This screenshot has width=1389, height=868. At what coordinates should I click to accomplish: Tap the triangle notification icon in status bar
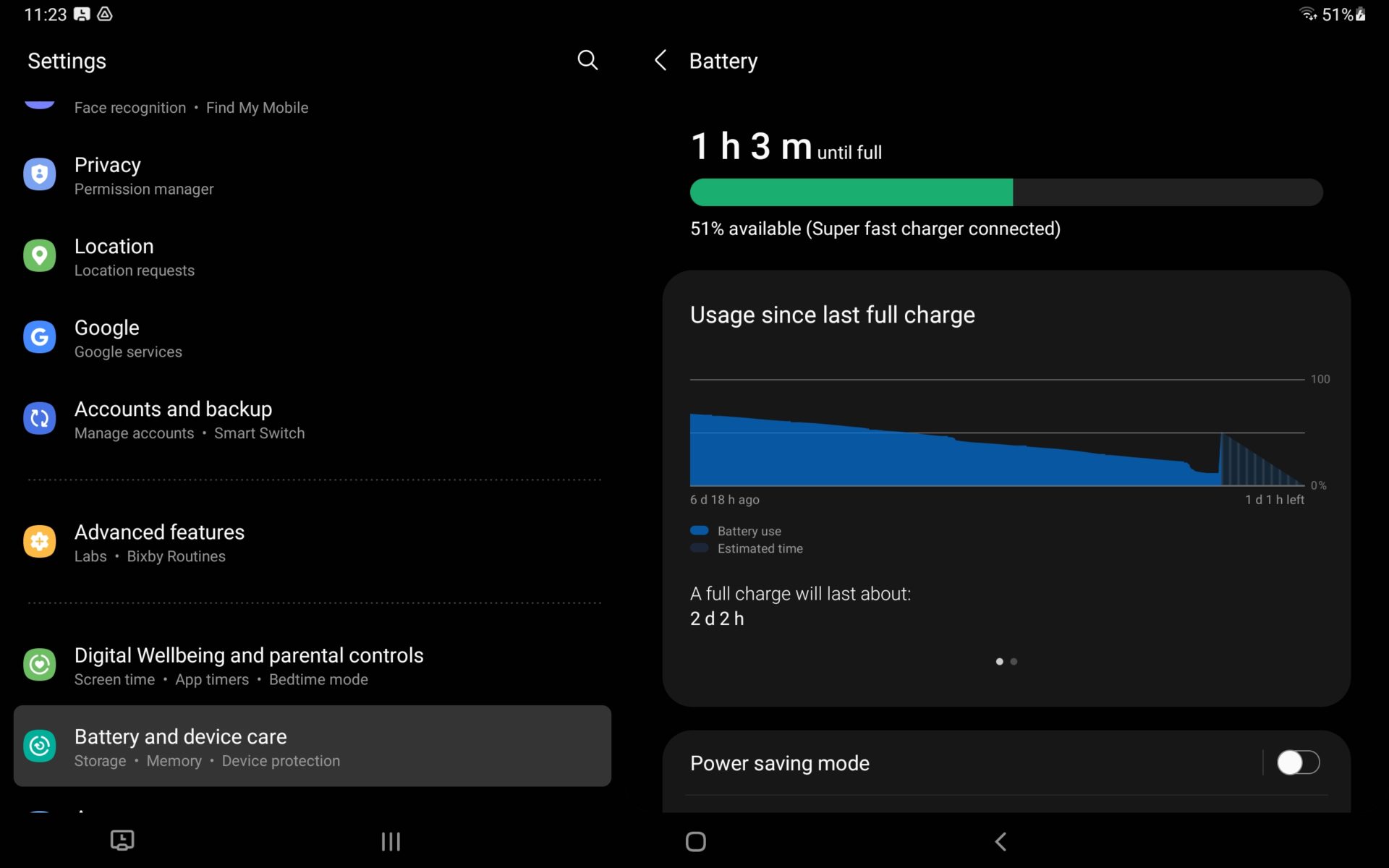[105, 14]
